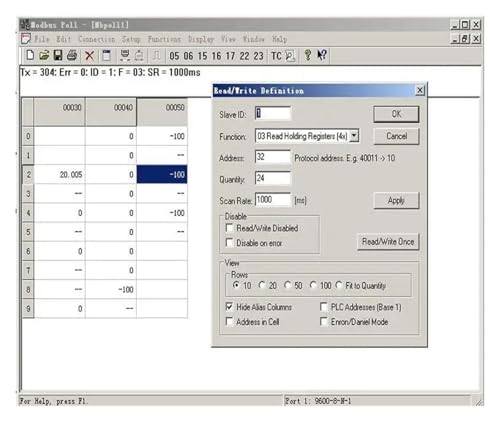Select function 16 toolbar button
This screenshot has width=500, height=422.
click(x=216, y=56)
